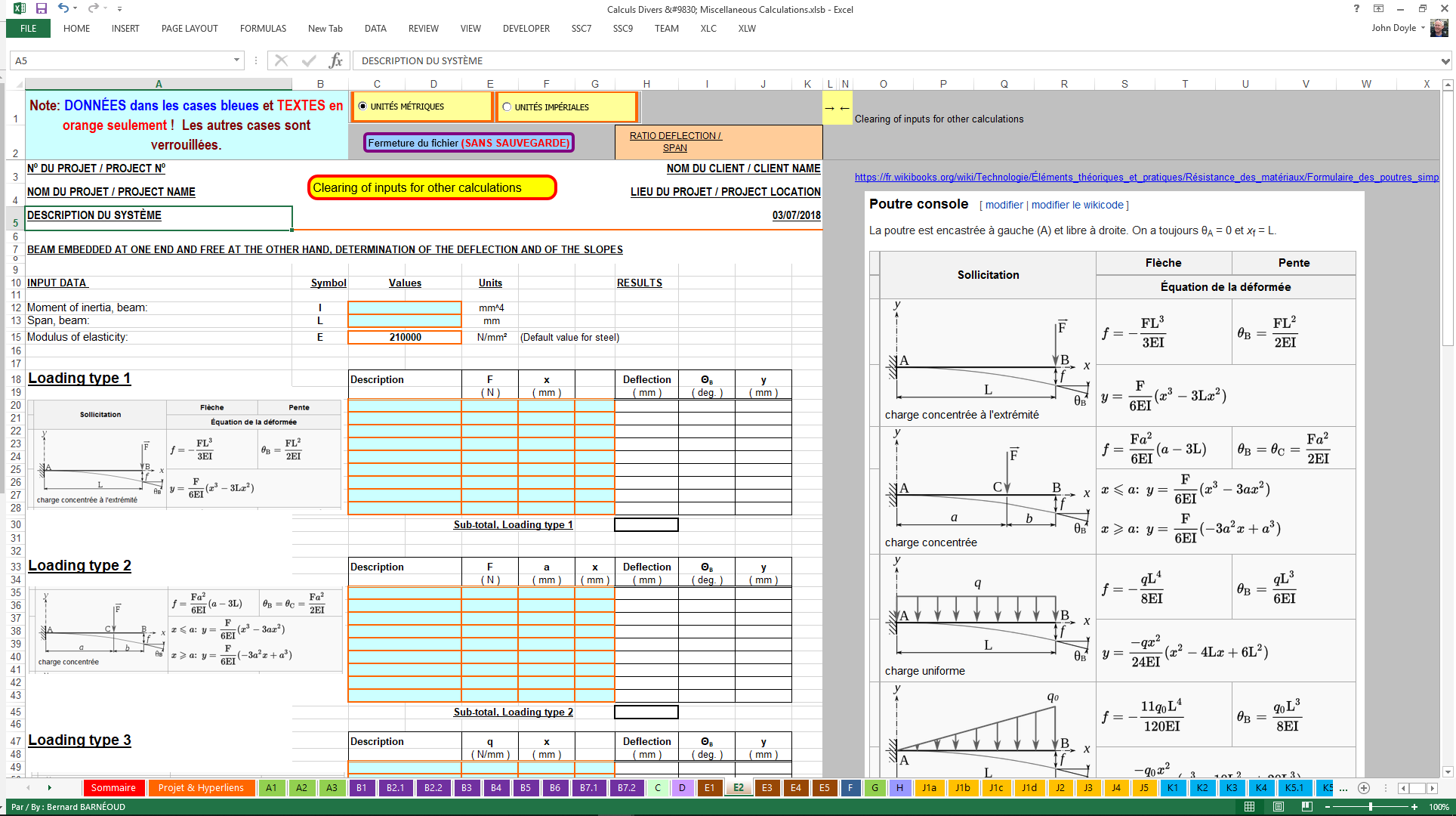The width and height of the screenshot is (1456, 816).
Task: Open the FORMULAS ribbon tab
Action: coord(263,29)
